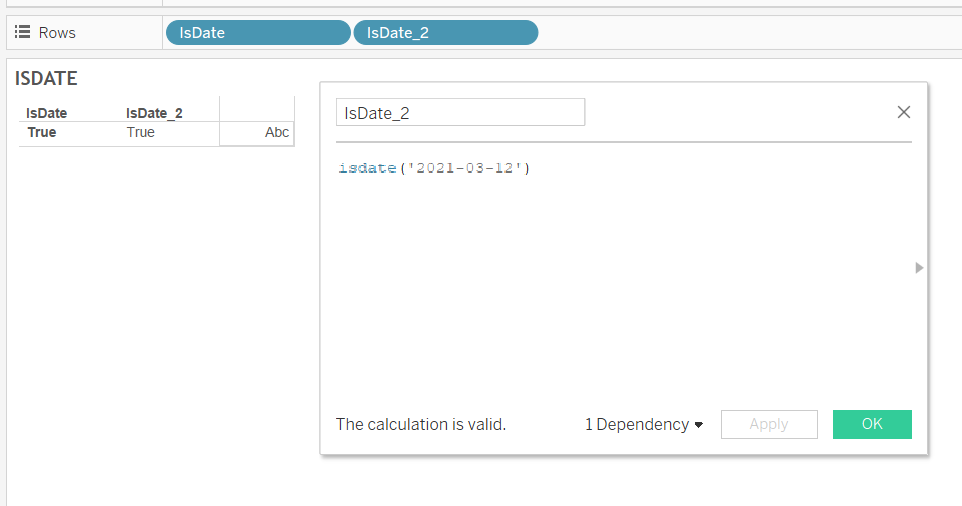Click the dependency dropdown caret arrow
The image size is (962, 506).
698,425
